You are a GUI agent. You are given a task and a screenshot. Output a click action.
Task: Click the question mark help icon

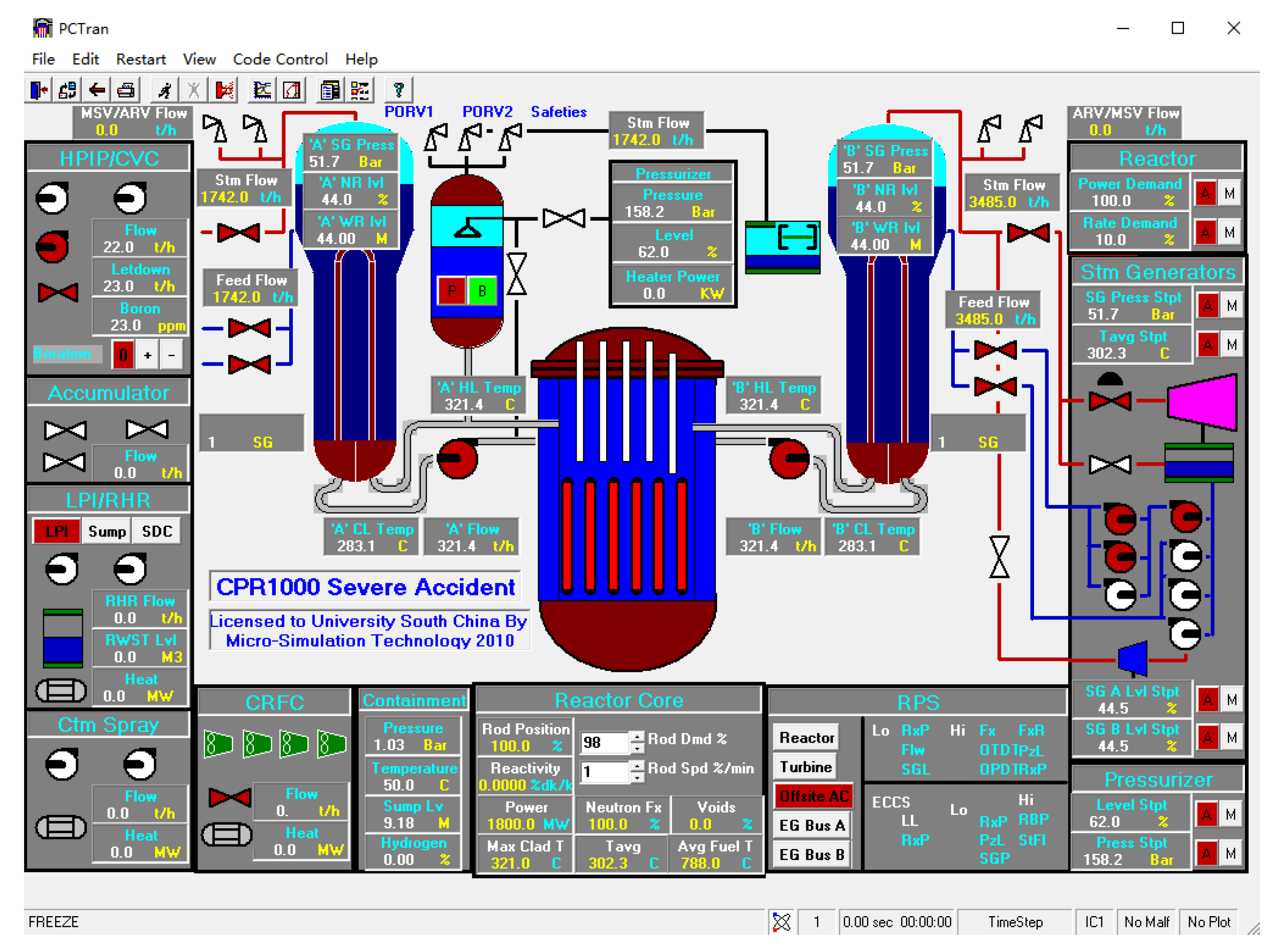coord(398,90)
